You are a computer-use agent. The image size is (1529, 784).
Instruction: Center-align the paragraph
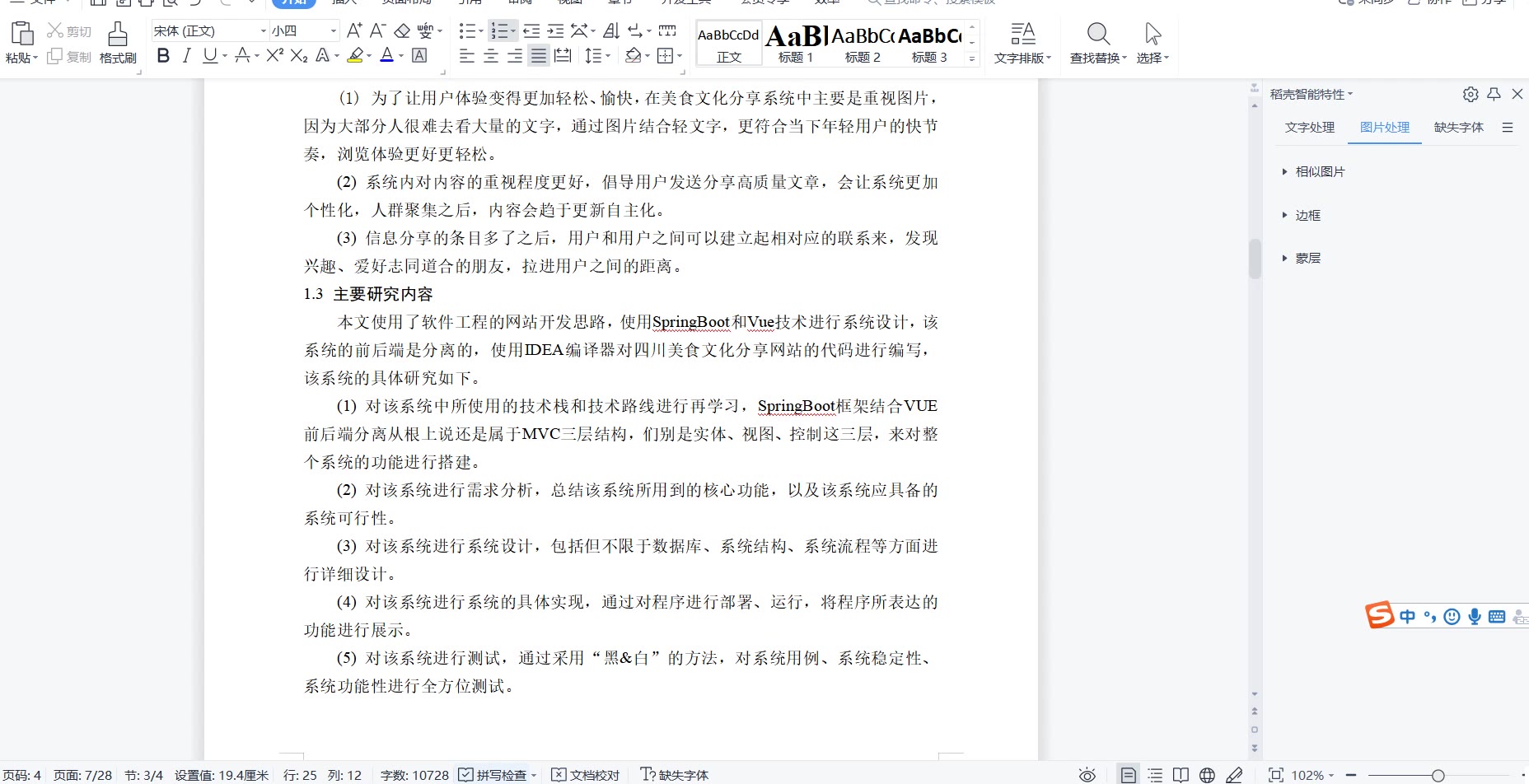pos(491,55)
